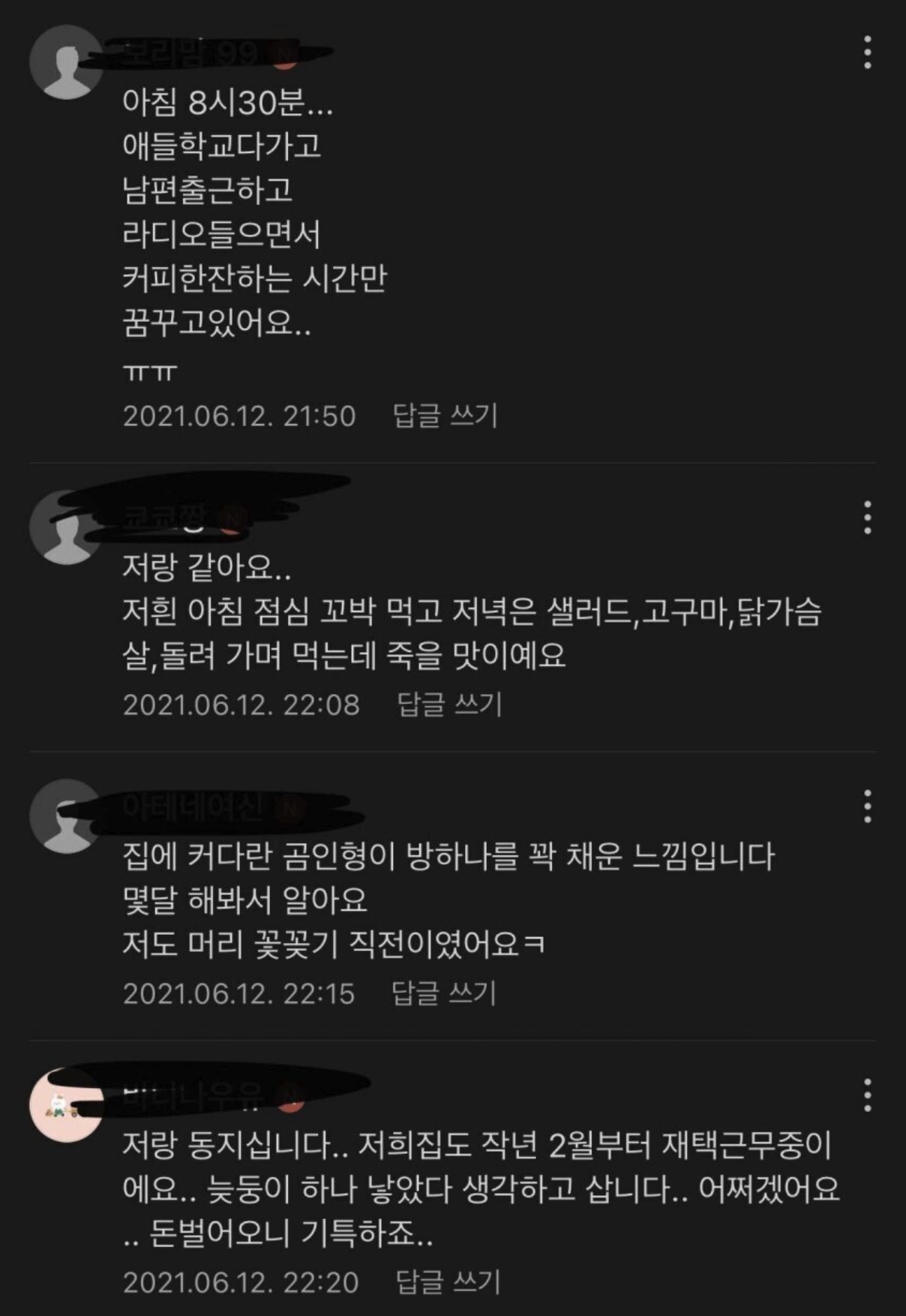Image resolution: width=906 pixels, height=1316 pixels.
Task: Tap the timestamp 2021.06.12. 21:50
Action: tap(239, 416)
